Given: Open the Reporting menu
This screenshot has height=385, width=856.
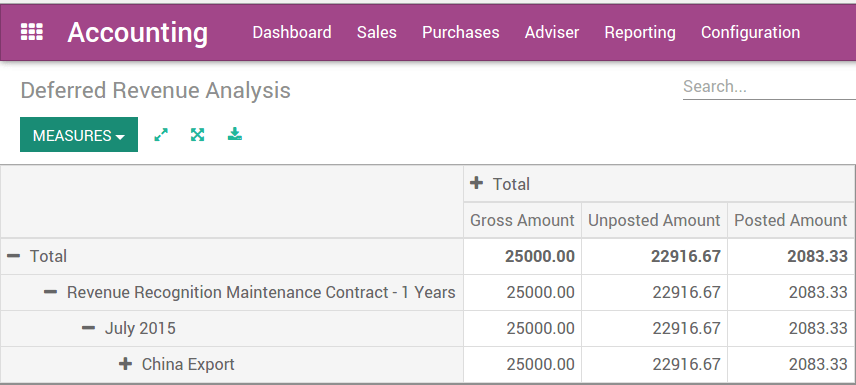Looking at the screenshot, I should (640, 32).
